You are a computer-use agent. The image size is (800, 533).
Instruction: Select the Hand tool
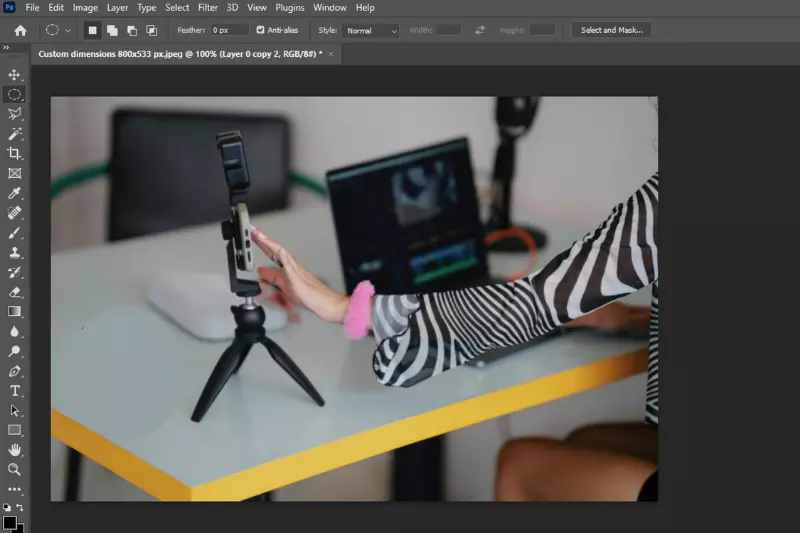[14, 450]
